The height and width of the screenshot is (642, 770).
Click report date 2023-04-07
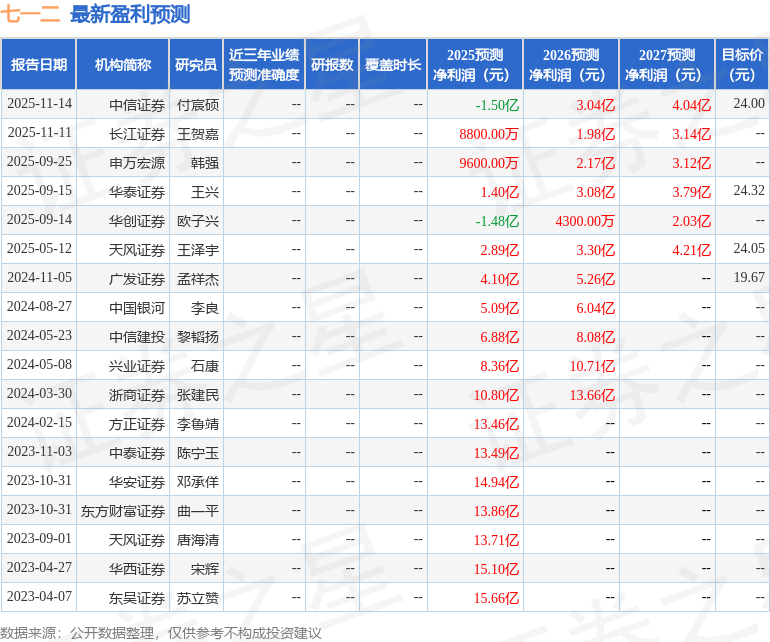click(x=39, y=596)
